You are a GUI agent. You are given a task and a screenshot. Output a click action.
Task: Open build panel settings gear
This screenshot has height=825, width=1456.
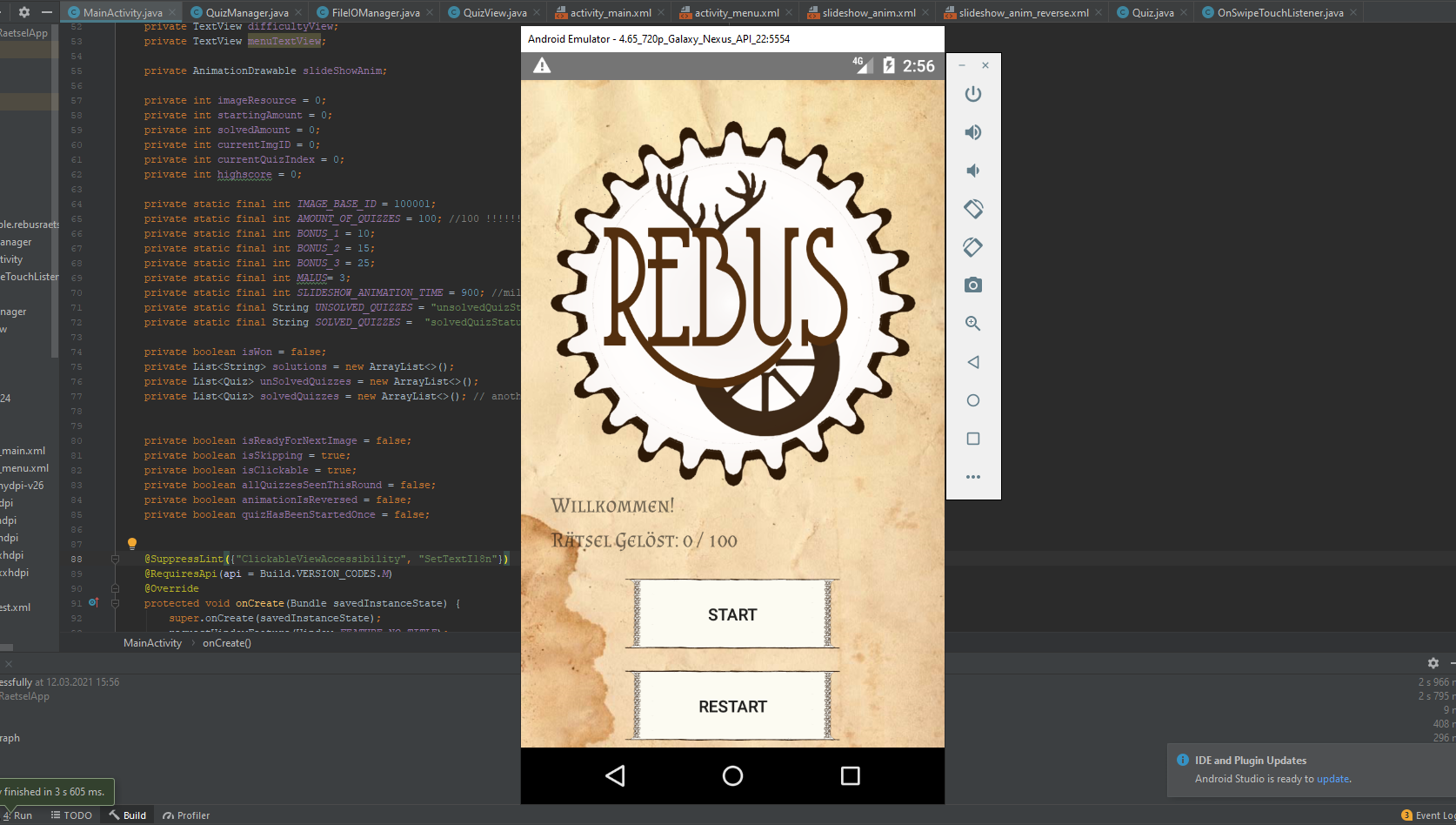(1433, 663)
